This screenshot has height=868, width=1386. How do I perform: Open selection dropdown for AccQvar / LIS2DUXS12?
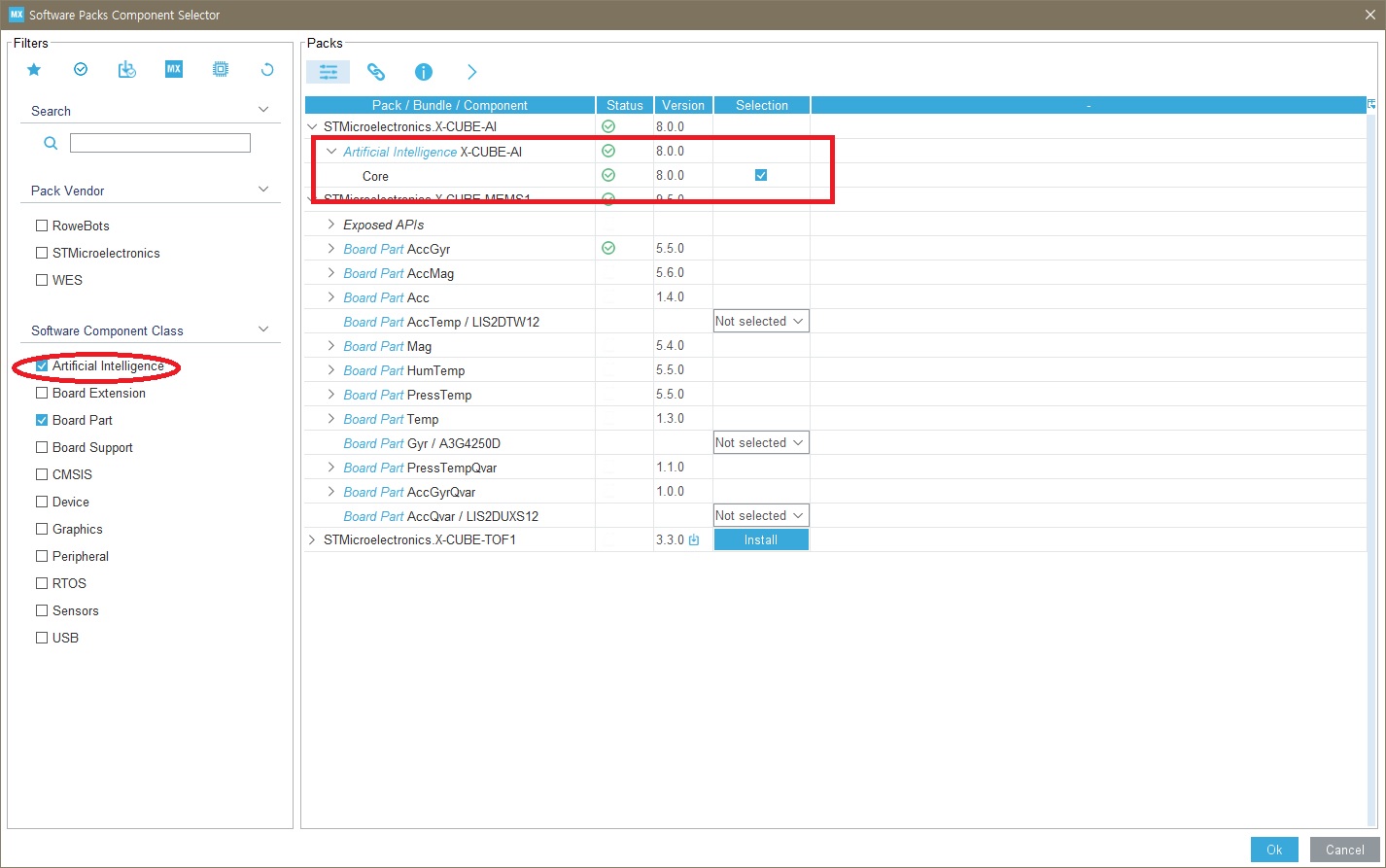click(x=761, y=515)
